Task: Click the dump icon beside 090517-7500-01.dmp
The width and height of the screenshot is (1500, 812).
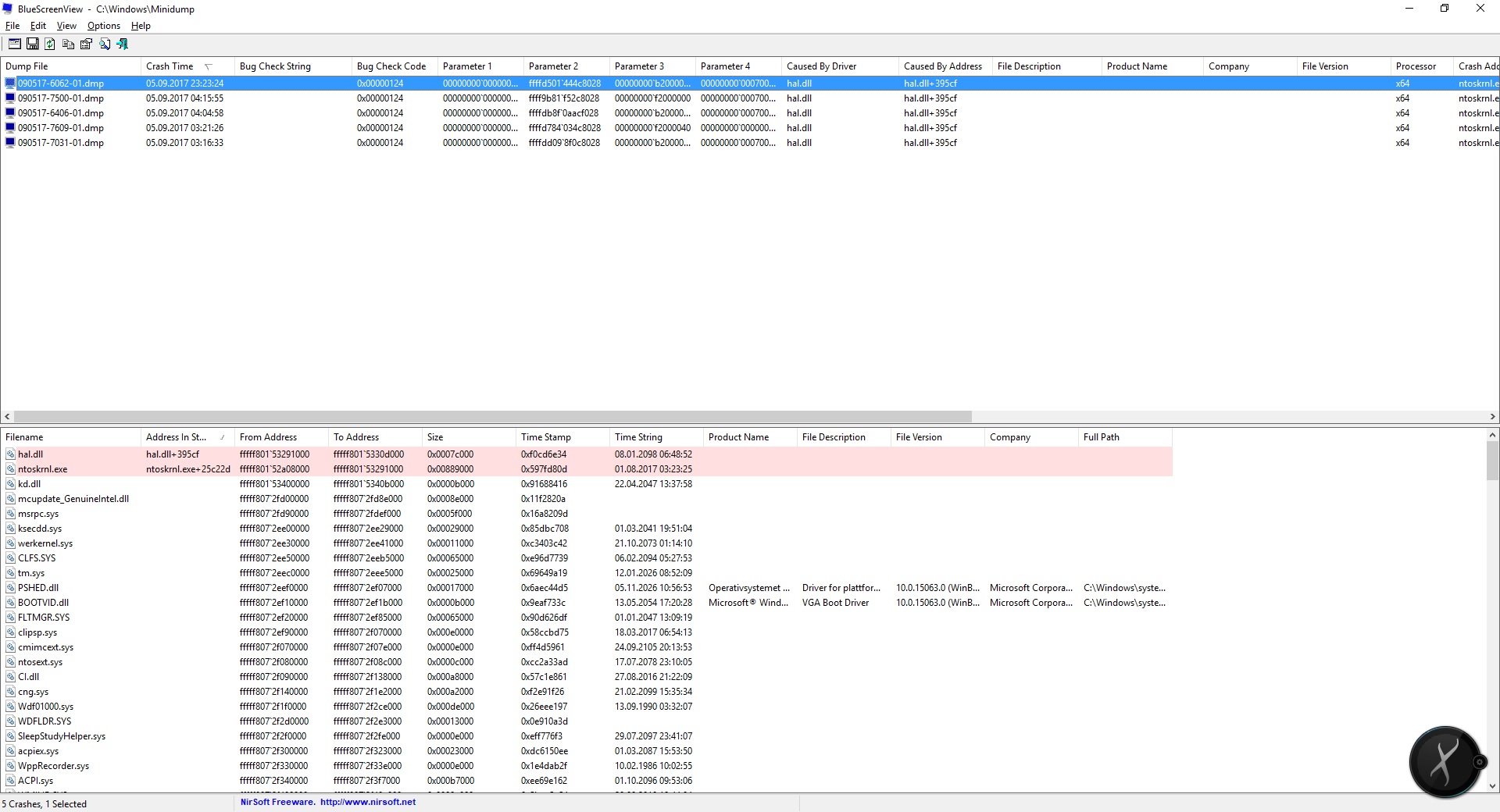Action: click(10, 98)
